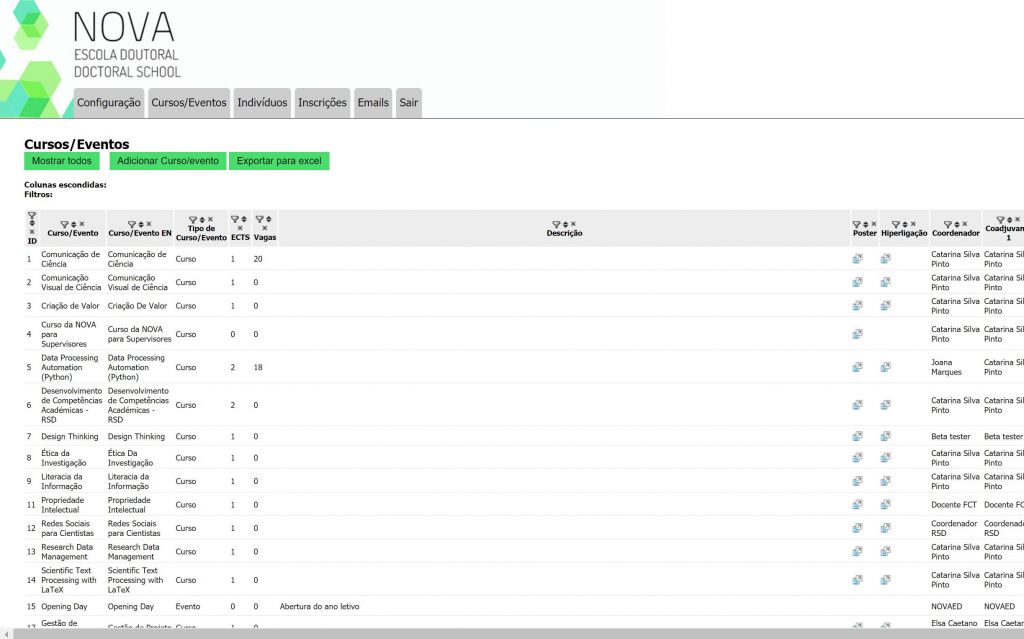Open poster icon for Comunicação de Ciência row
1024x639 pixels.
pos(857,258)
